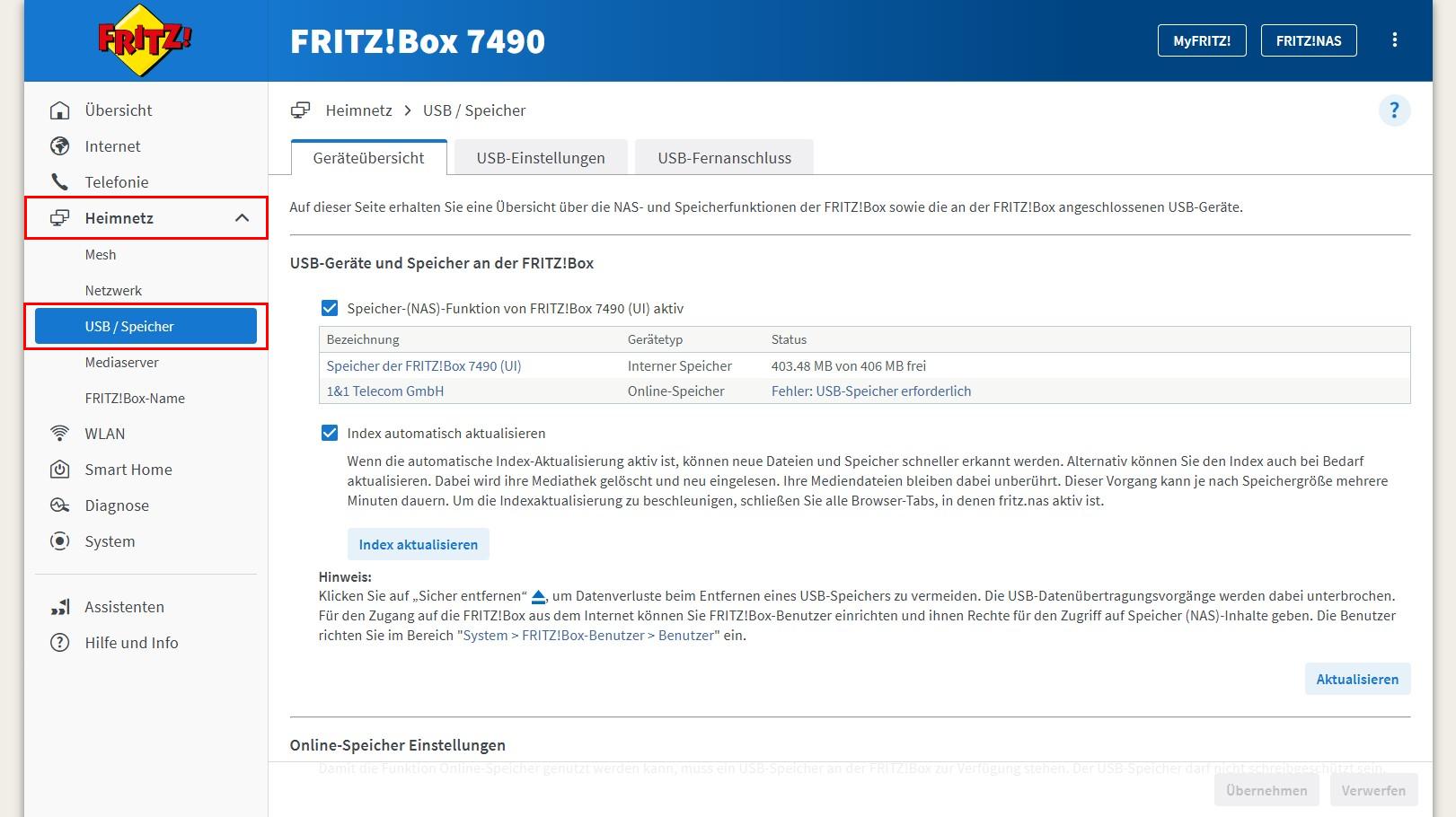Click the Hilfe und Info question icon

(60, 643)
